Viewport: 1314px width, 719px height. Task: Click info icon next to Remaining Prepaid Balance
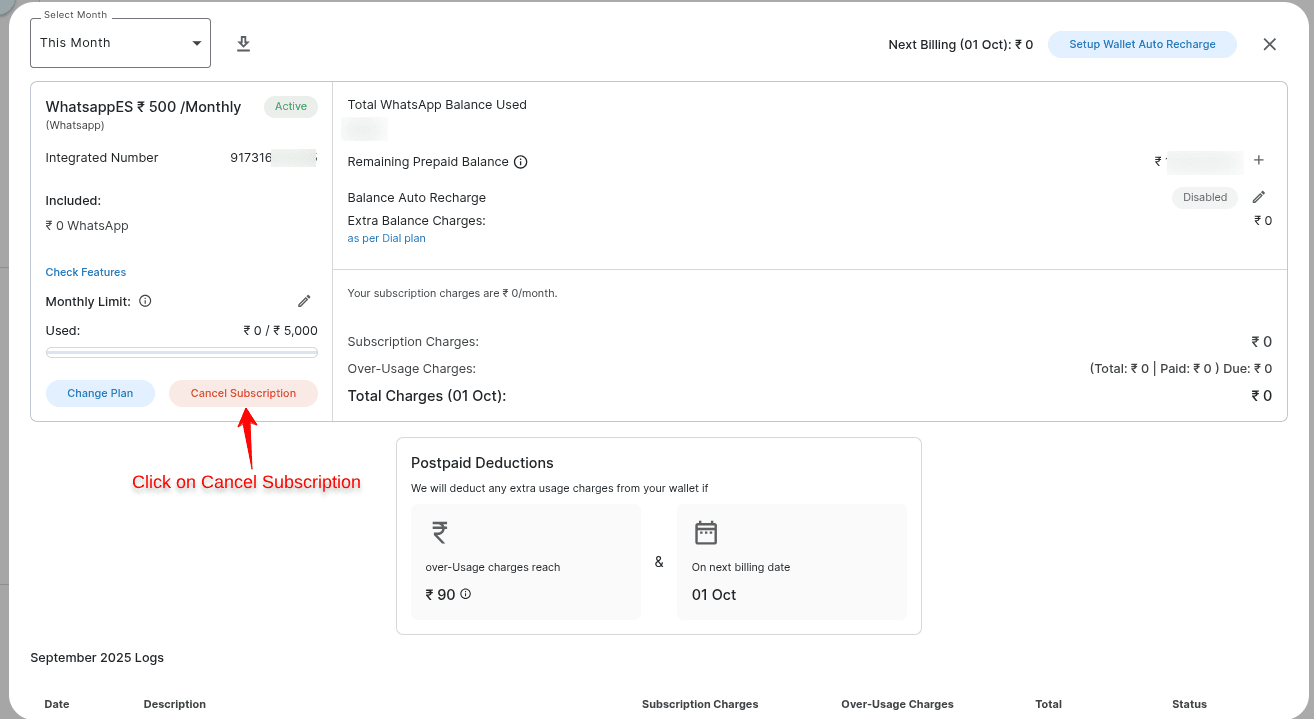tap(521, 162)
